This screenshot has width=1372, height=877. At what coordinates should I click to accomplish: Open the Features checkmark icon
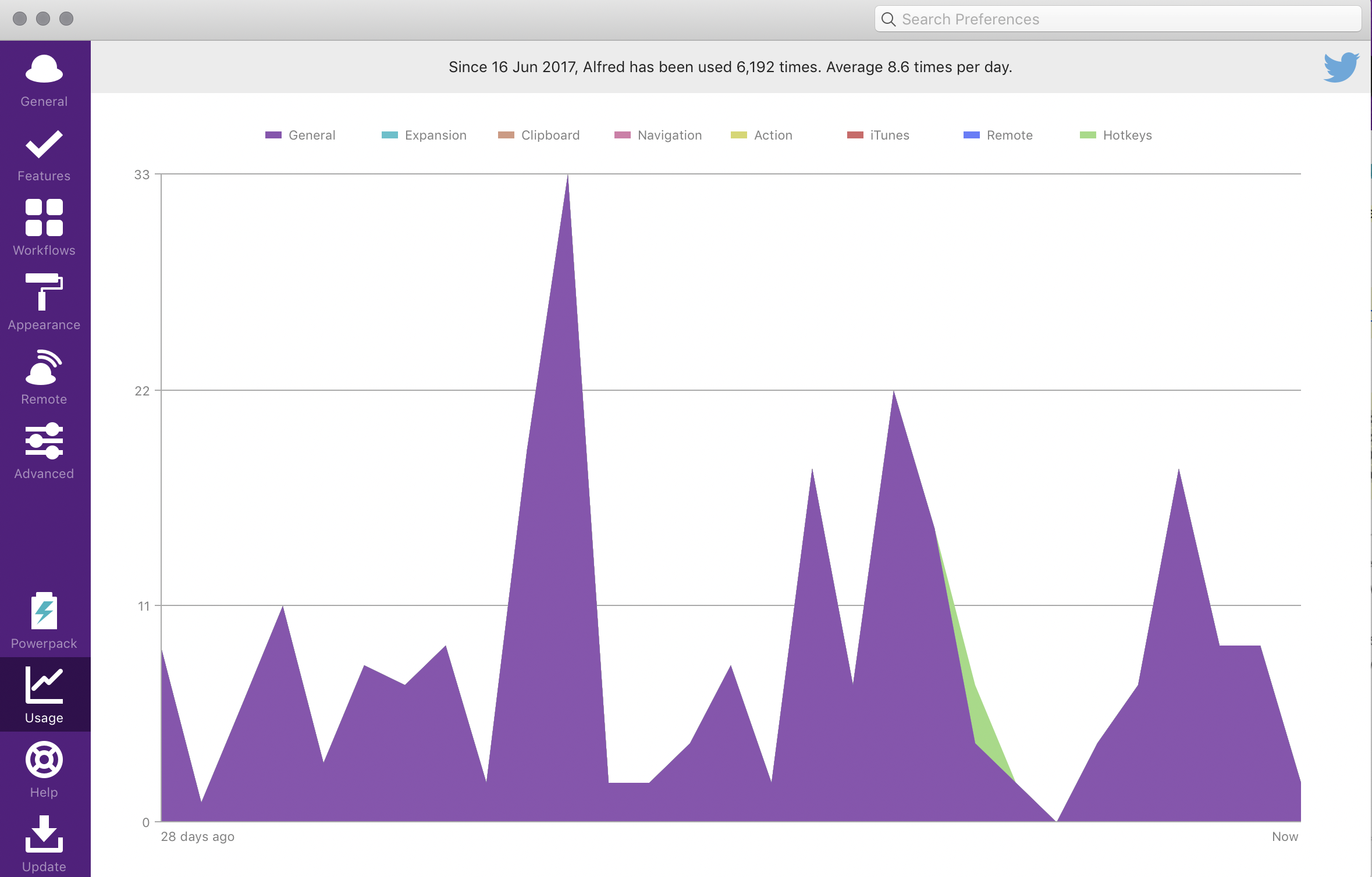pos(44,144)
